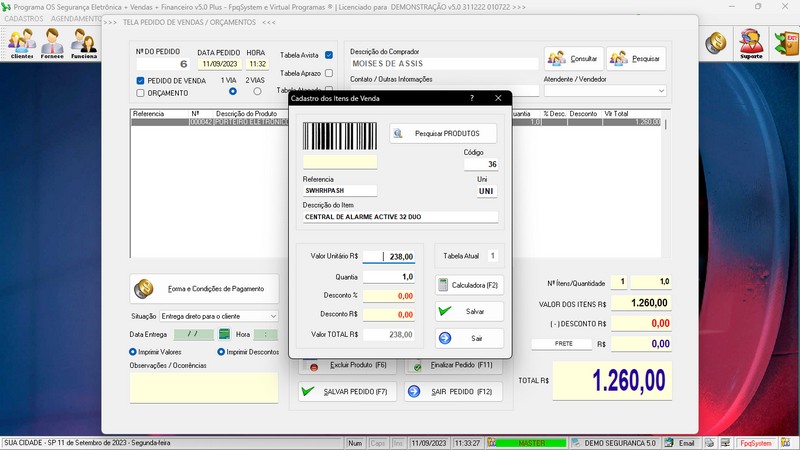
Task: Expand the Atendente / Vendedor dropdown
Action: tap(661, 91)
